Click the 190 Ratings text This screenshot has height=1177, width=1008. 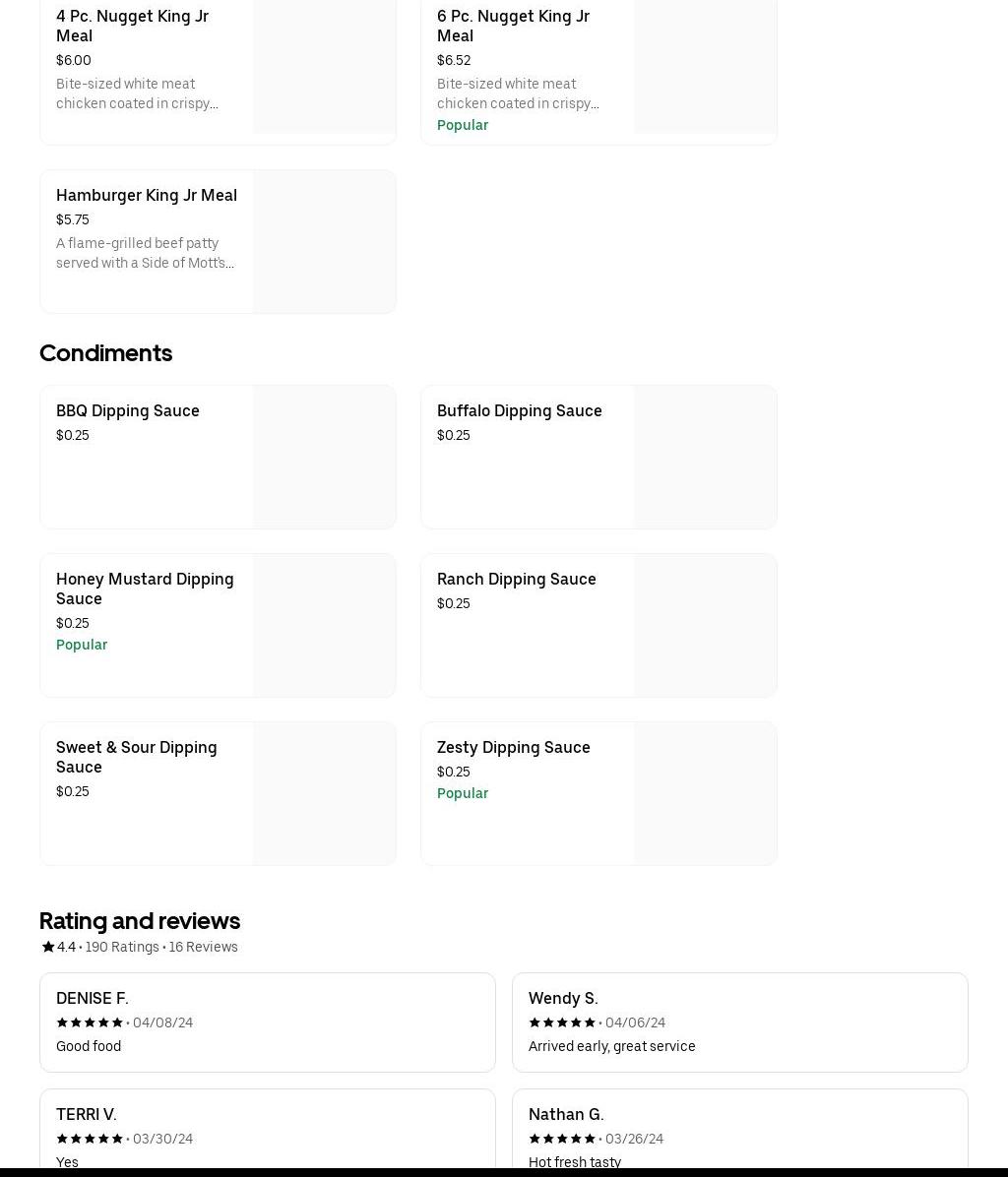122,947
